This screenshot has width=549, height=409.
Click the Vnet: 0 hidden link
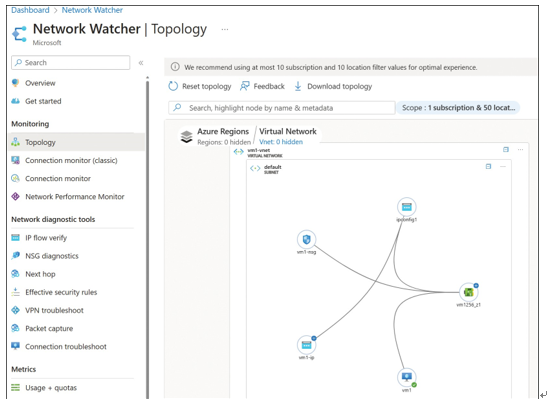tap(281, 142)
